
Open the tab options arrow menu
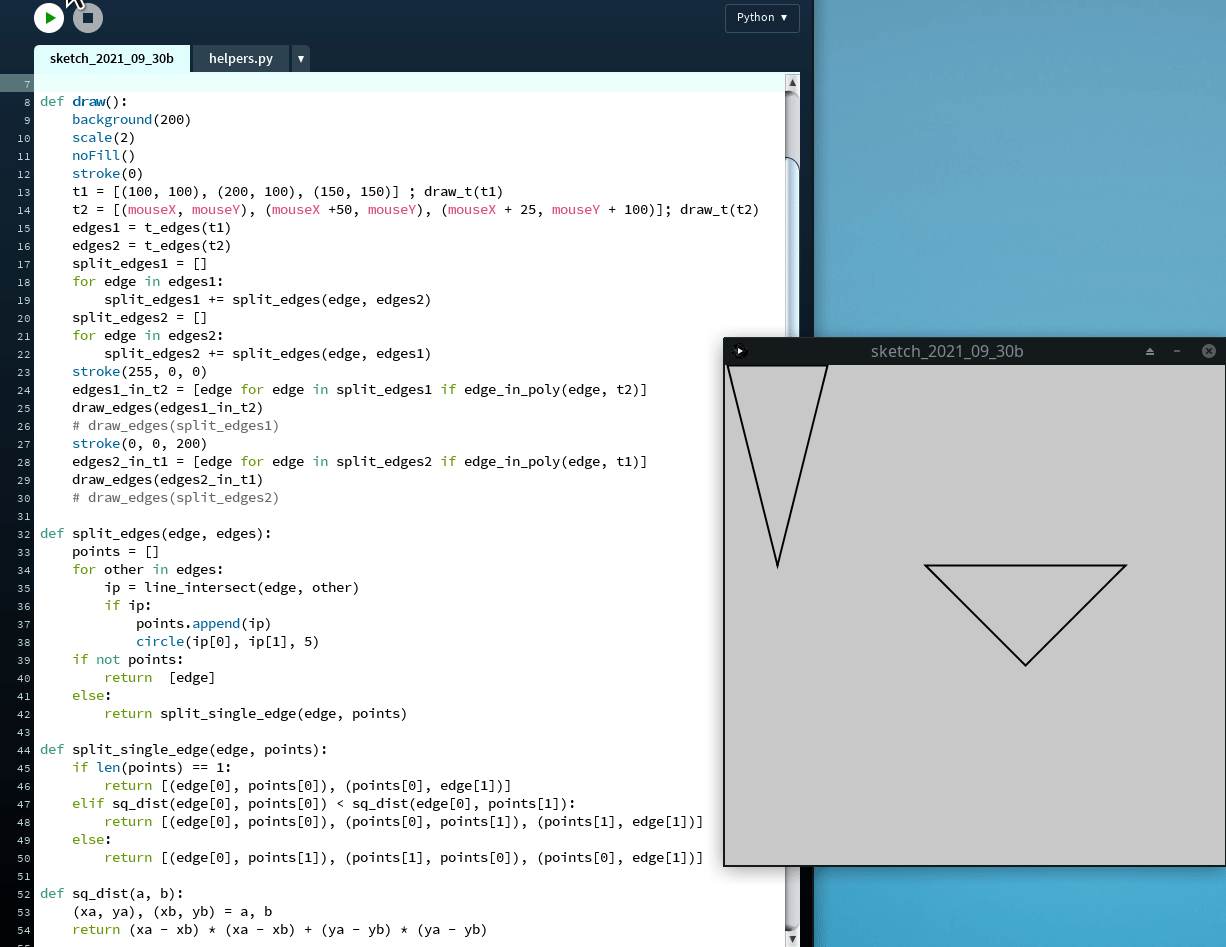[301, 59]
